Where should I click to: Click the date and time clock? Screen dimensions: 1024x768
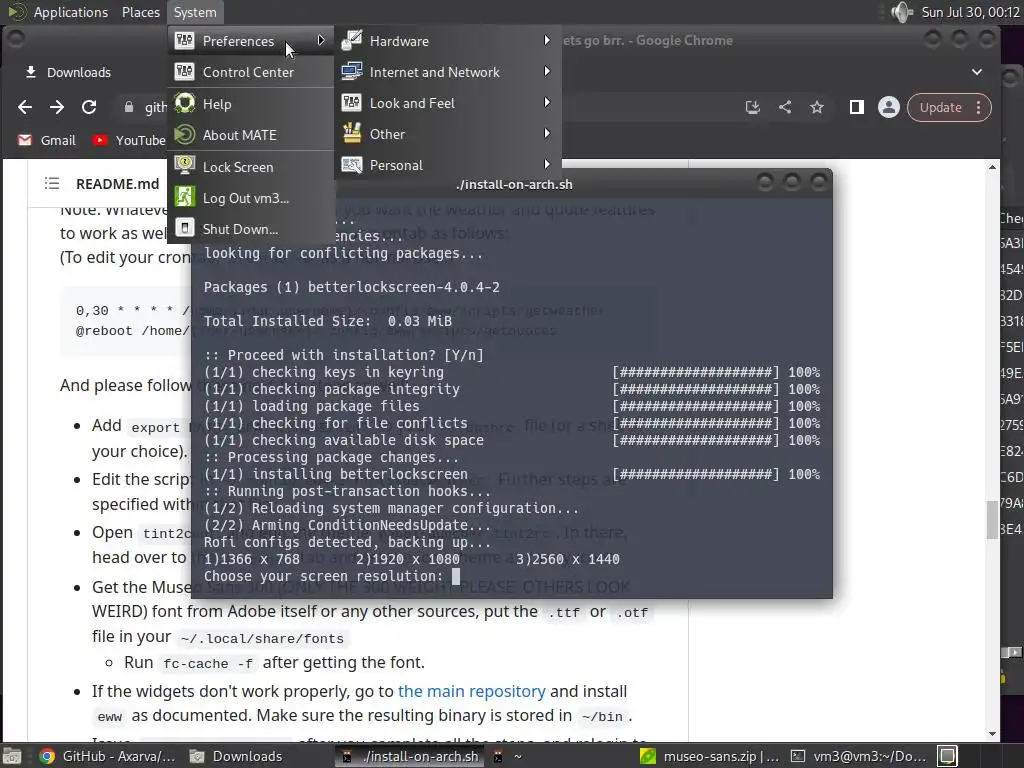[970, 12]
